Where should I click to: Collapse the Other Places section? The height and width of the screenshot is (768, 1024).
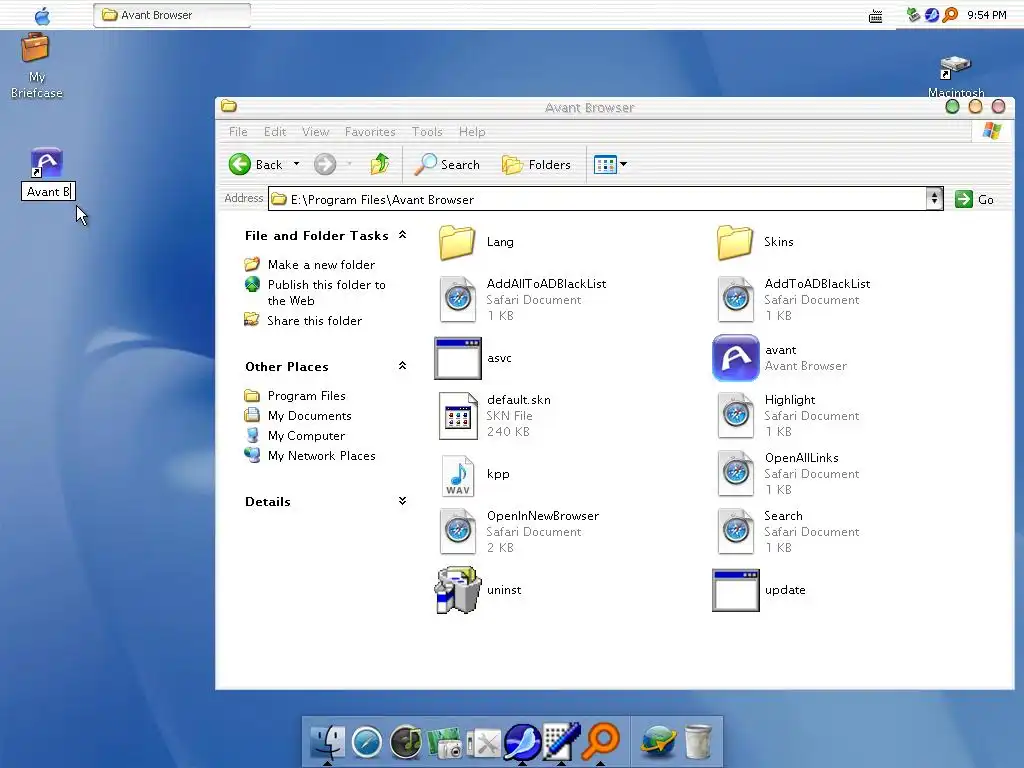(402, 366)
